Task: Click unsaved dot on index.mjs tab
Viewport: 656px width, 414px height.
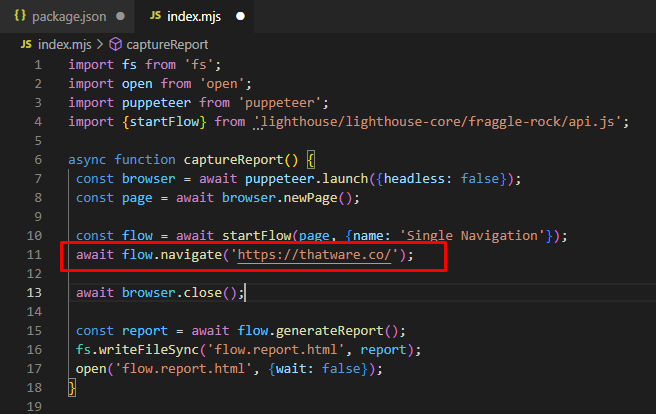Action: tap(240, 16)
